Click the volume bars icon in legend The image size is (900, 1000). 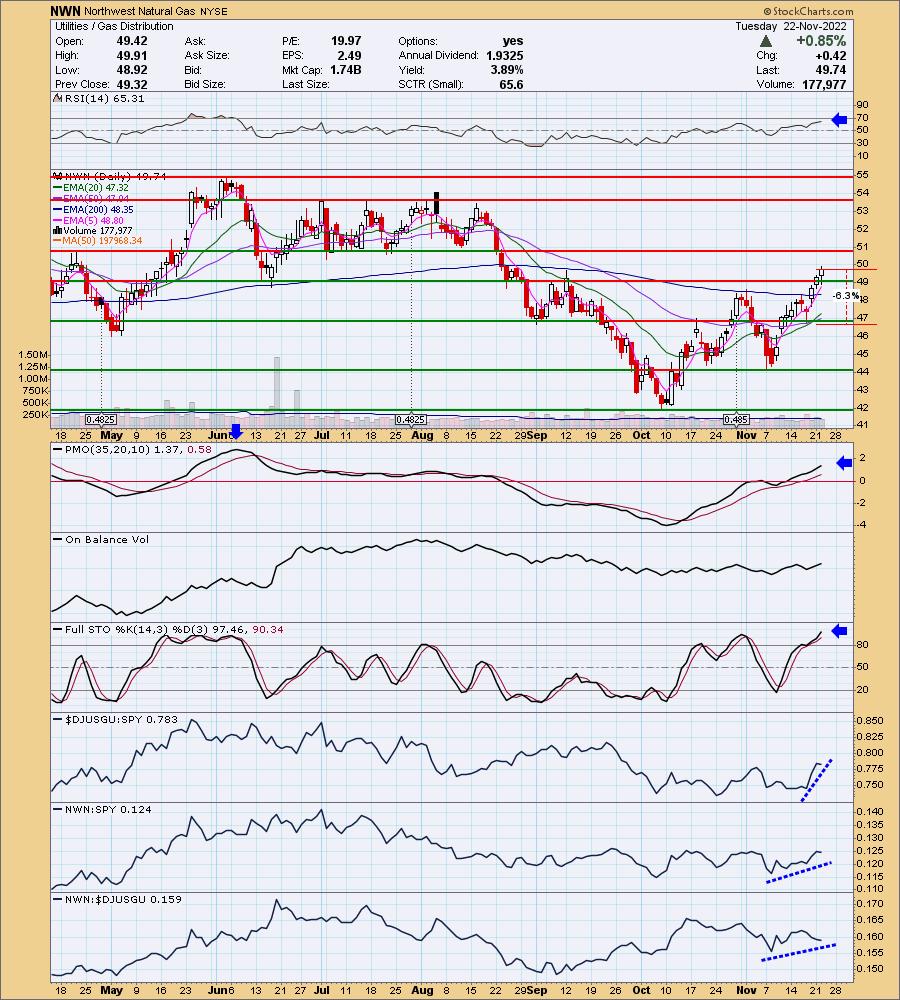[57, 230]
